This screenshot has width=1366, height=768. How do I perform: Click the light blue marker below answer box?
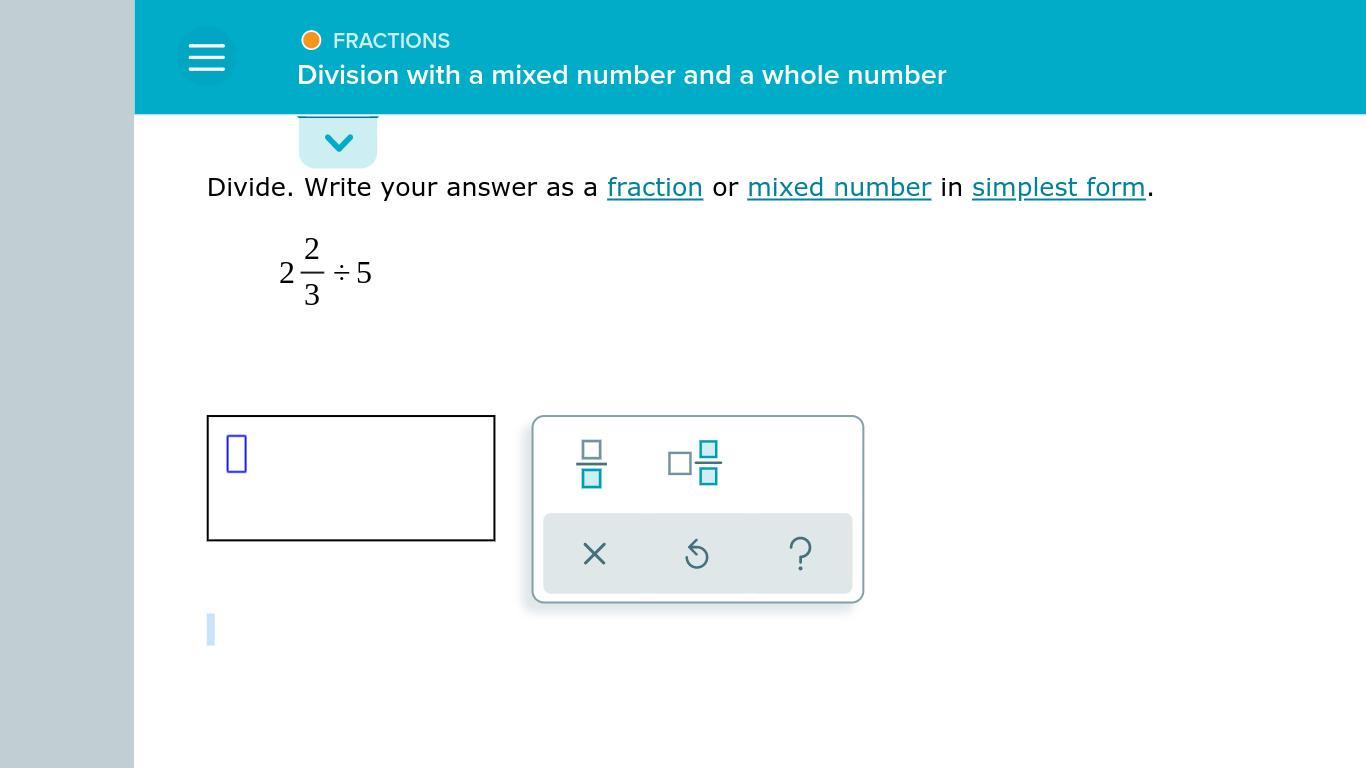(x=211, y=630)
